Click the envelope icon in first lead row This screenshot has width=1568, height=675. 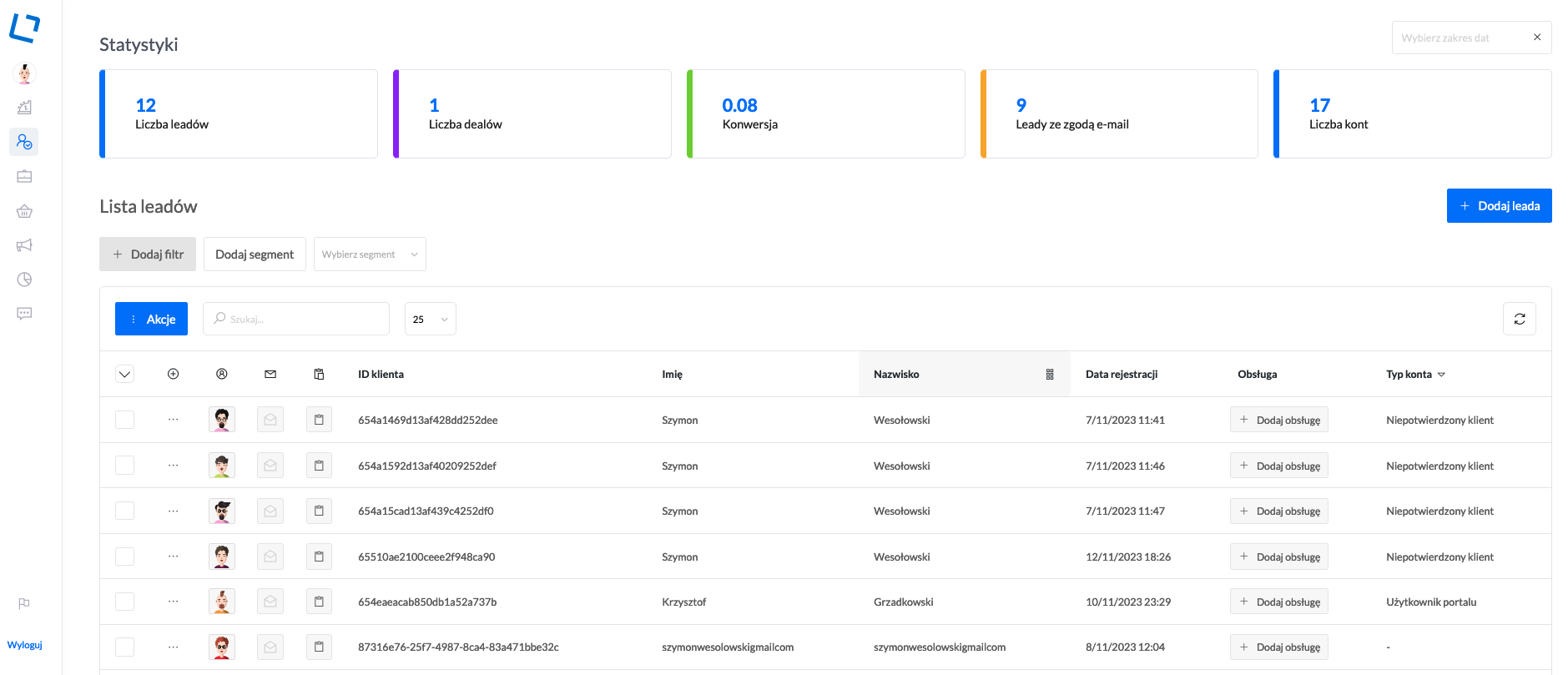pyautogui.click(x=270, y=420)
